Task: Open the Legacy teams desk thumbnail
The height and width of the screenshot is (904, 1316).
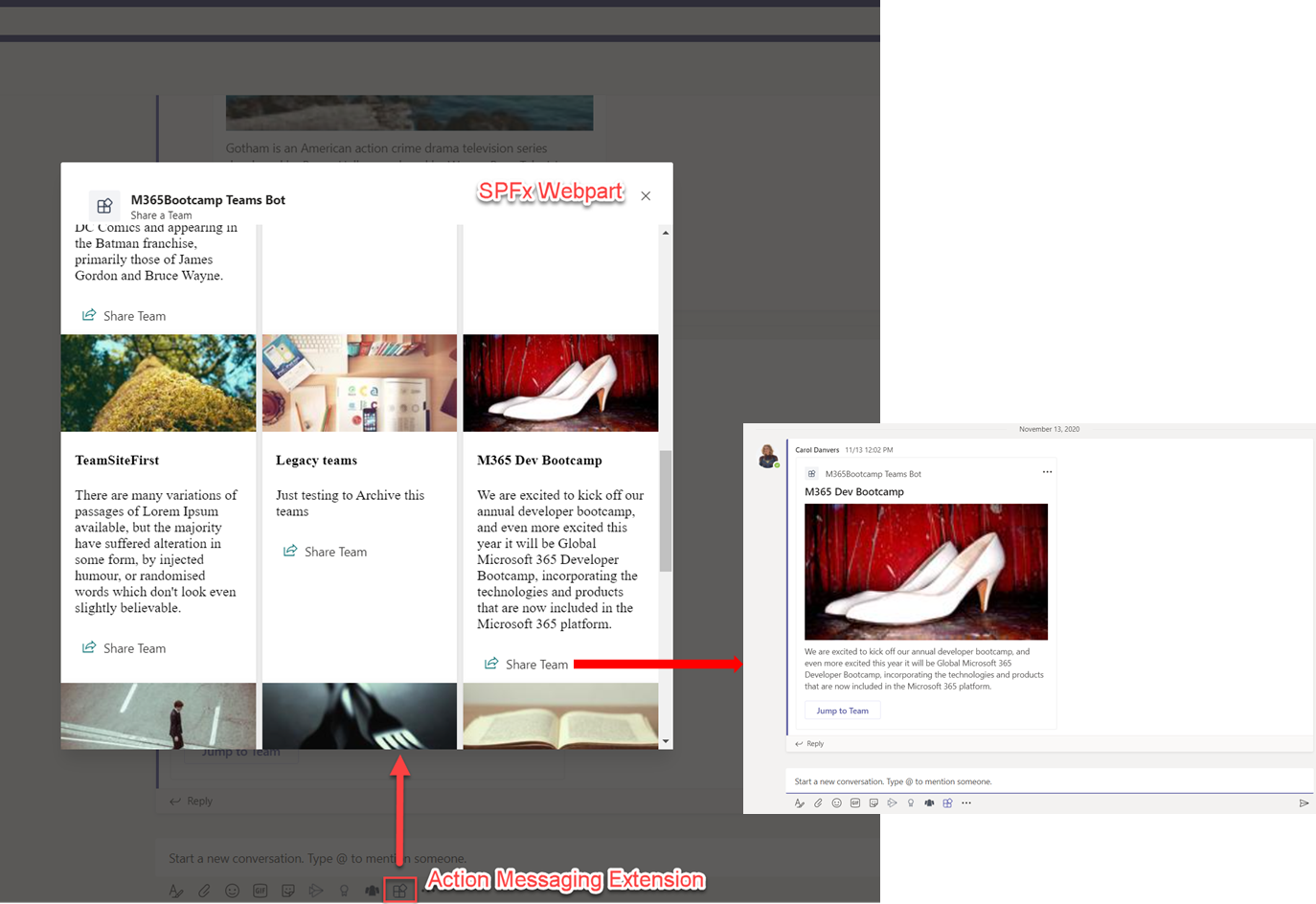Action: [x=359, y=383]
